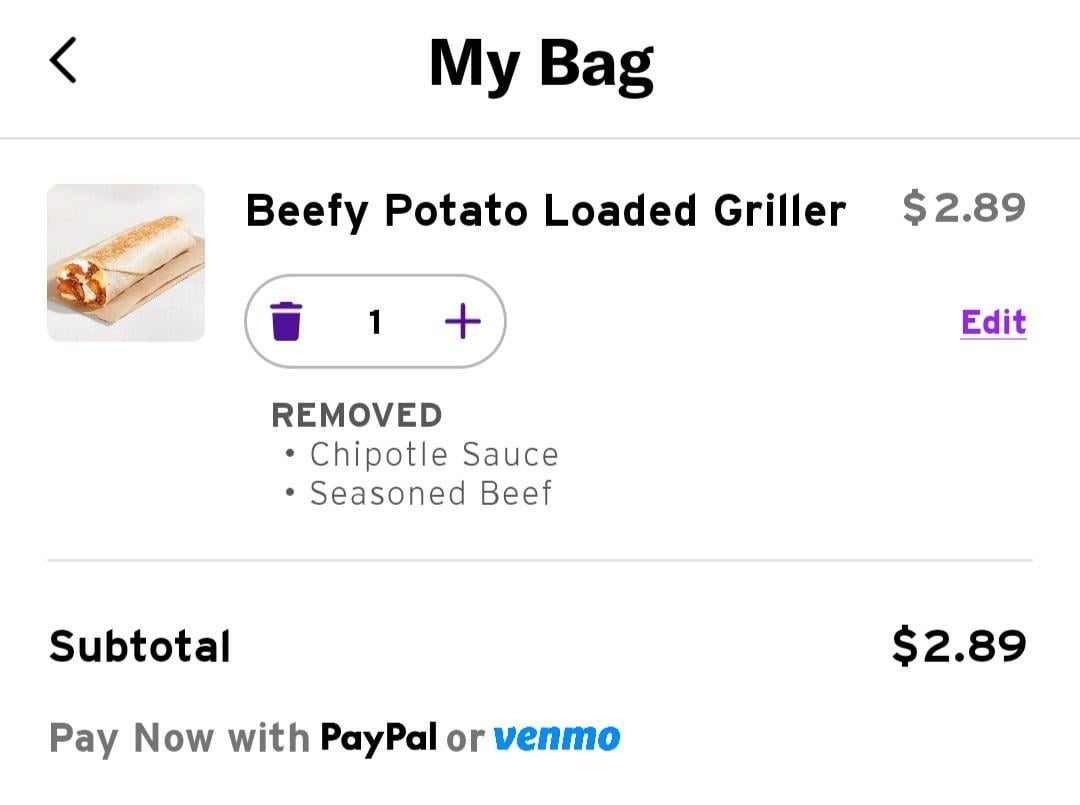Click the Venmo logo
The height and width of the screenshot is (805, 1080).
(x=557, y=738)
